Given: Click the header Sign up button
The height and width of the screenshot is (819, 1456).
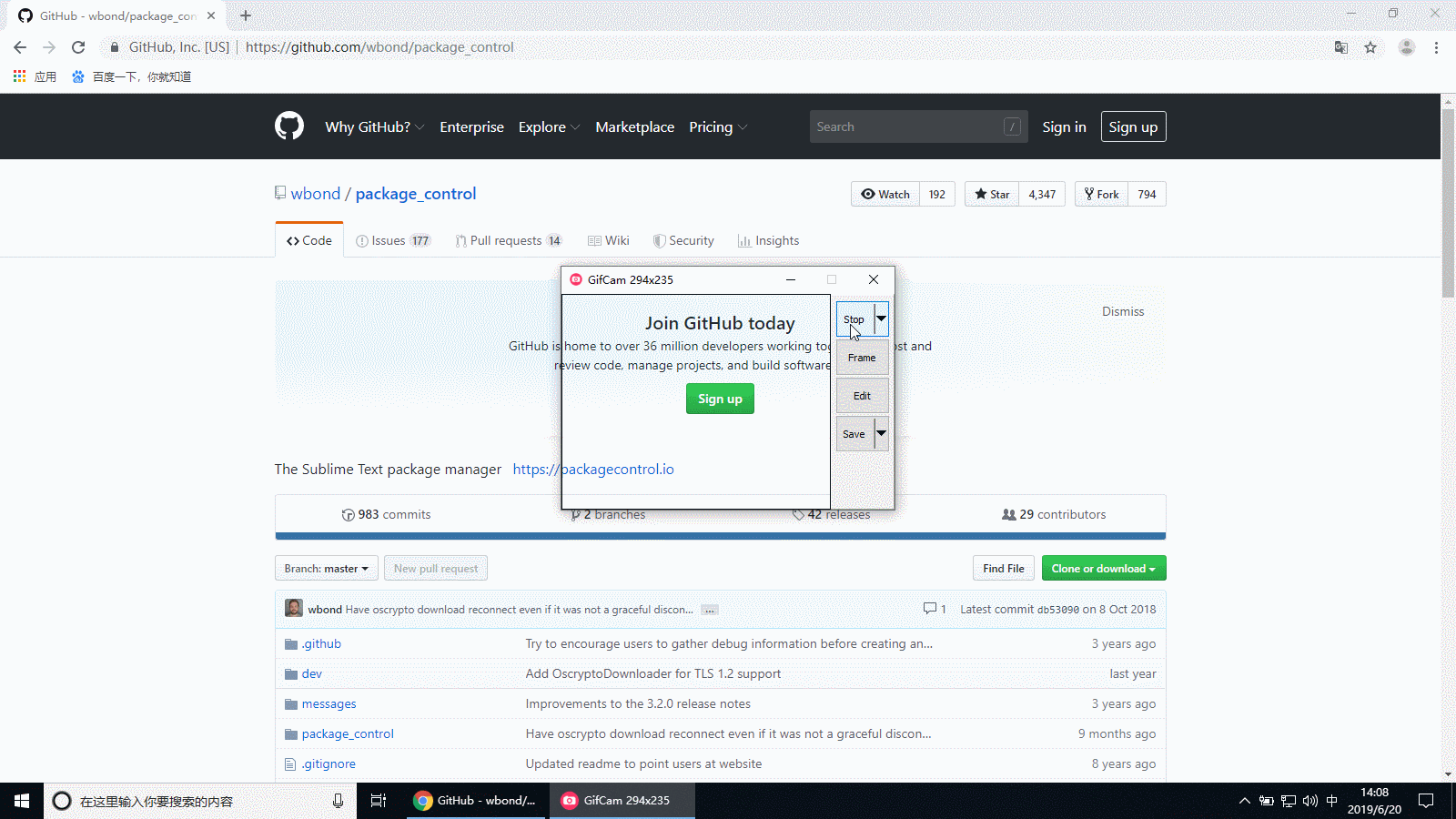Looking at the screenshot, I should point(1133,126).
